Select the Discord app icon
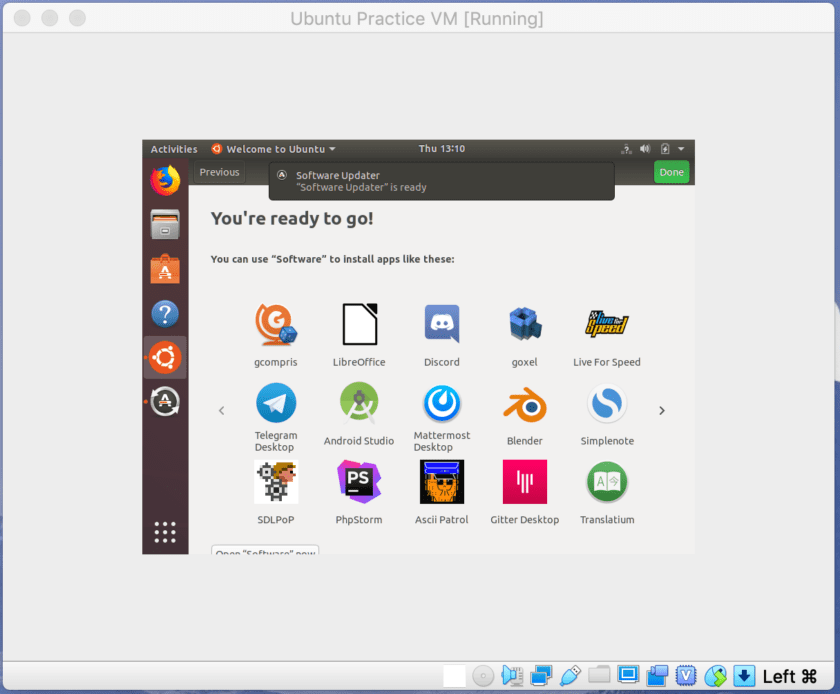This screenshot has width=840, height=694. click(442, 324)
